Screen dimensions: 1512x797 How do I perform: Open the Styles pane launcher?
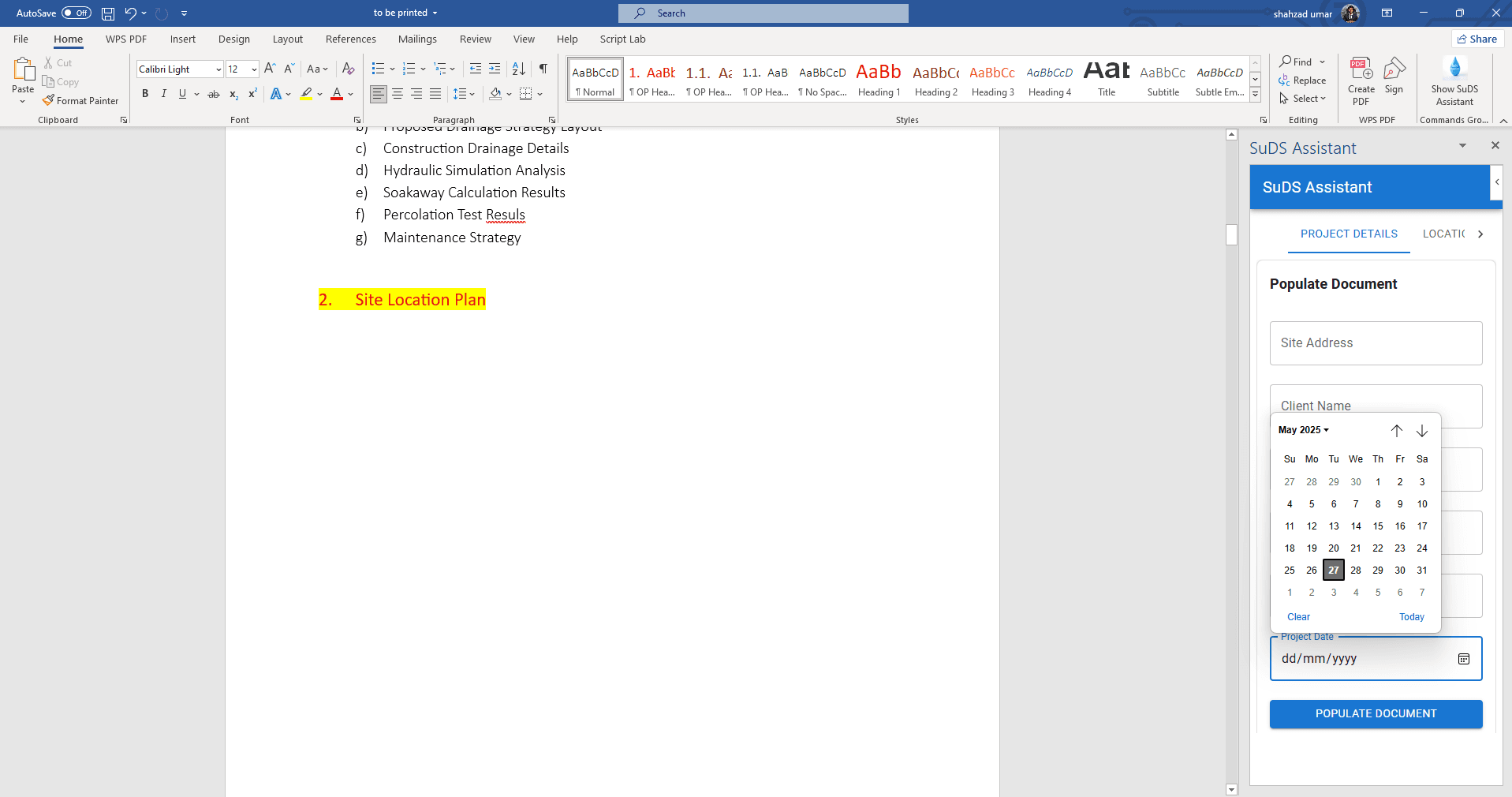pyautogui.click(x=1263, y=120)
